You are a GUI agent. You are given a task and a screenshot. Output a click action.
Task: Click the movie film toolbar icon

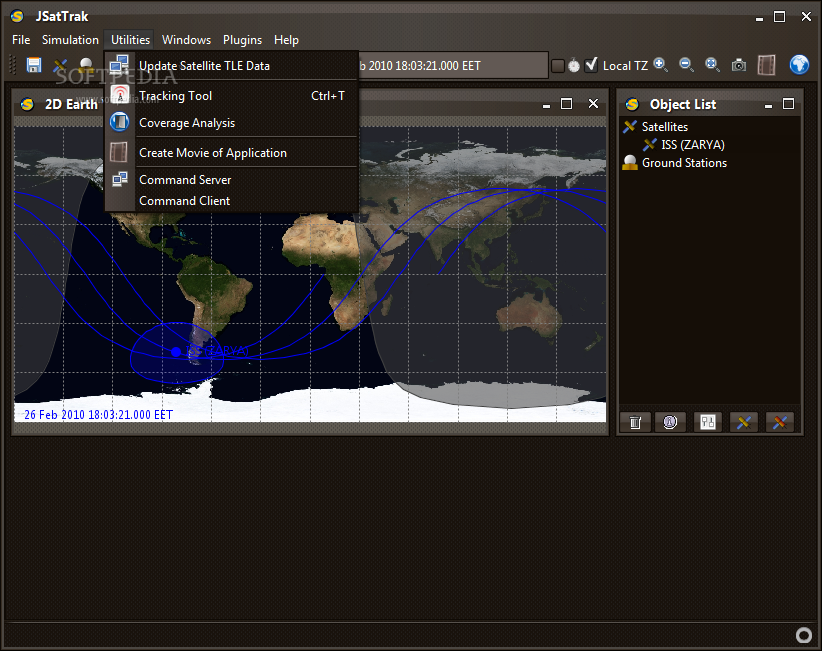[766, 65]
